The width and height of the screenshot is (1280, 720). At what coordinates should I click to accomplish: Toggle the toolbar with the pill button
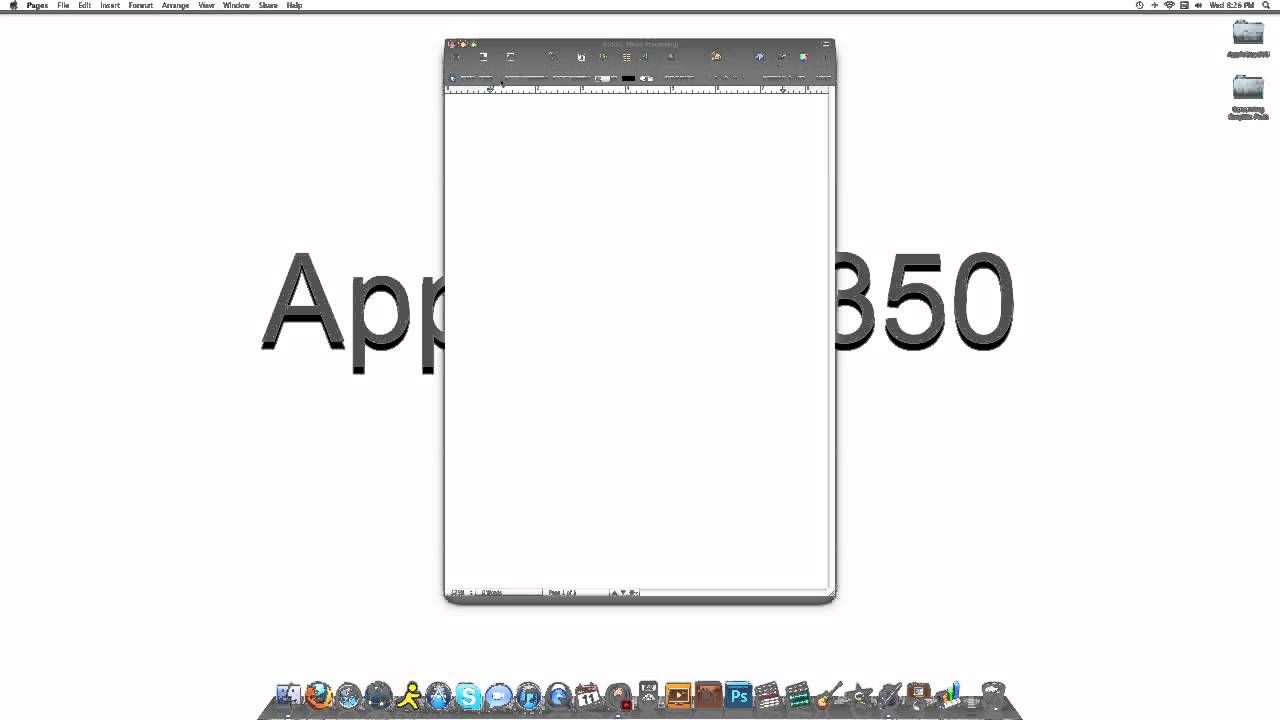826,44
